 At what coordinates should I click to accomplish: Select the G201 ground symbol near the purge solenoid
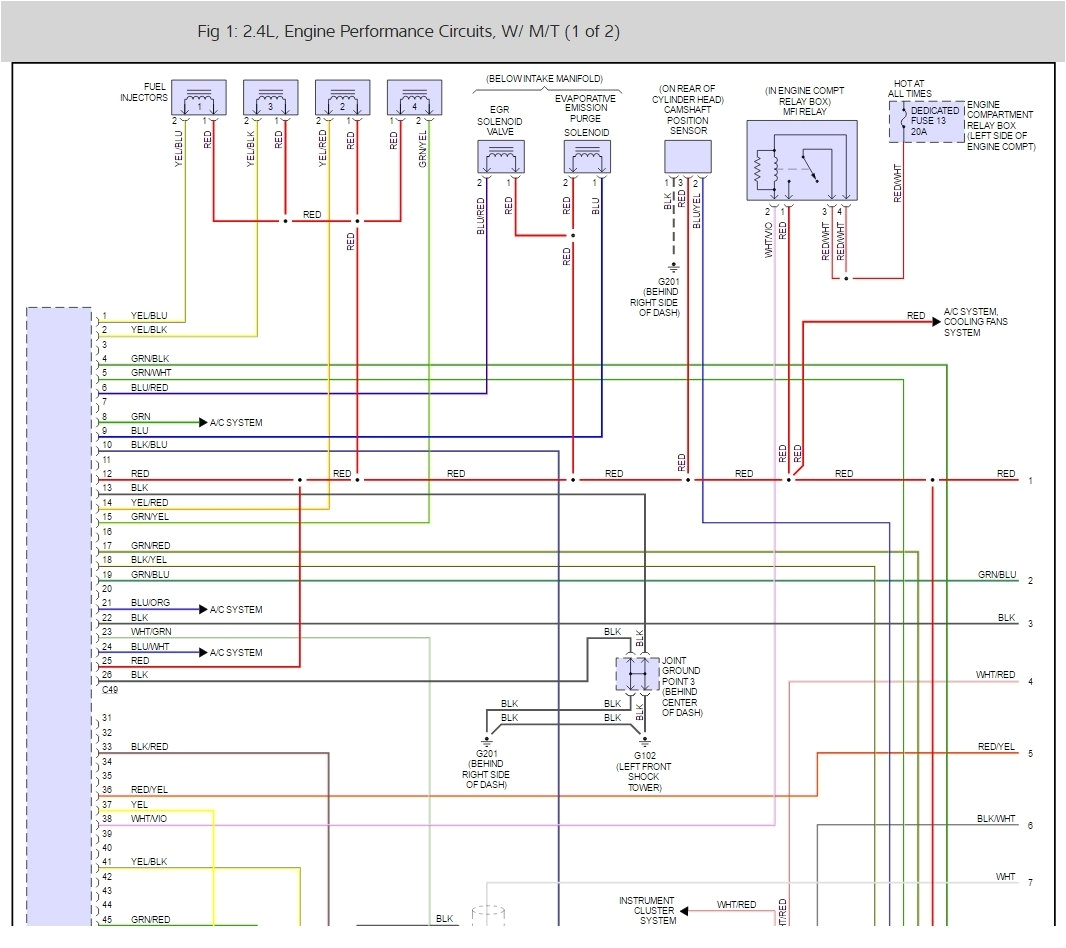[676, 266]
